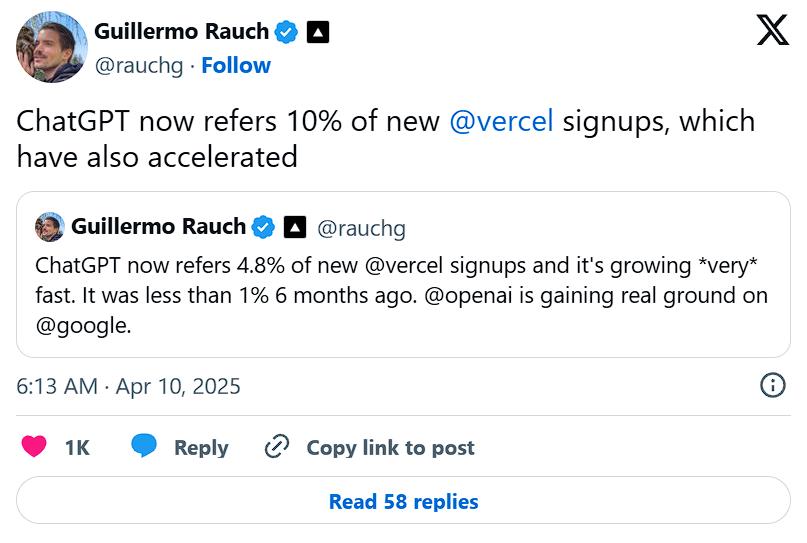Open the post info circle icon
The image size is (807, 543).
click(772, 385)
